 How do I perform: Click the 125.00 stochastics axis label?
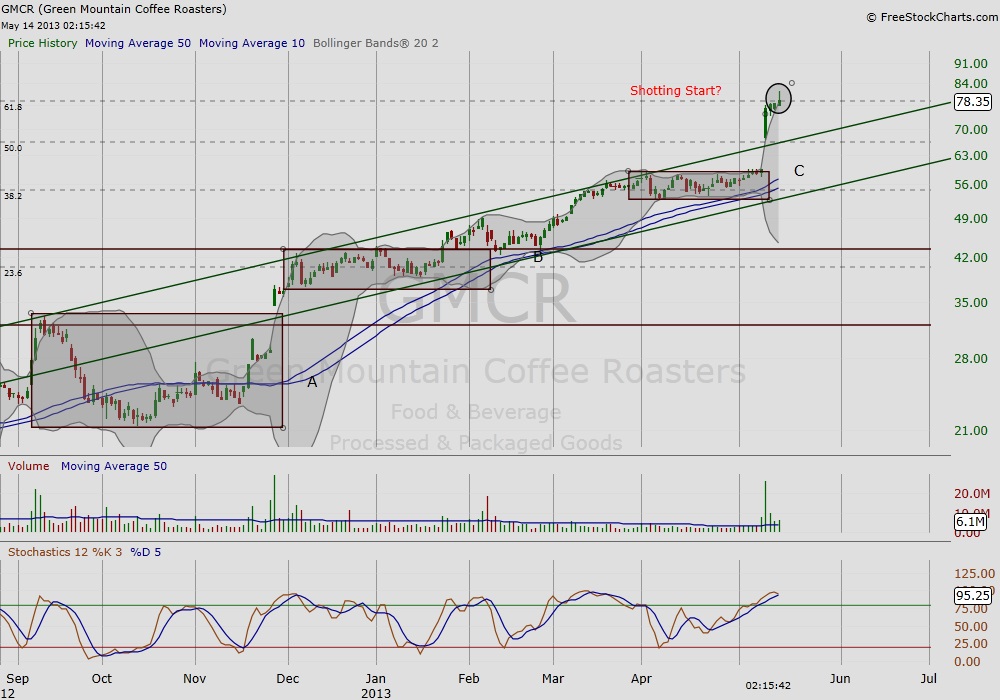click(x=974, y=574)
